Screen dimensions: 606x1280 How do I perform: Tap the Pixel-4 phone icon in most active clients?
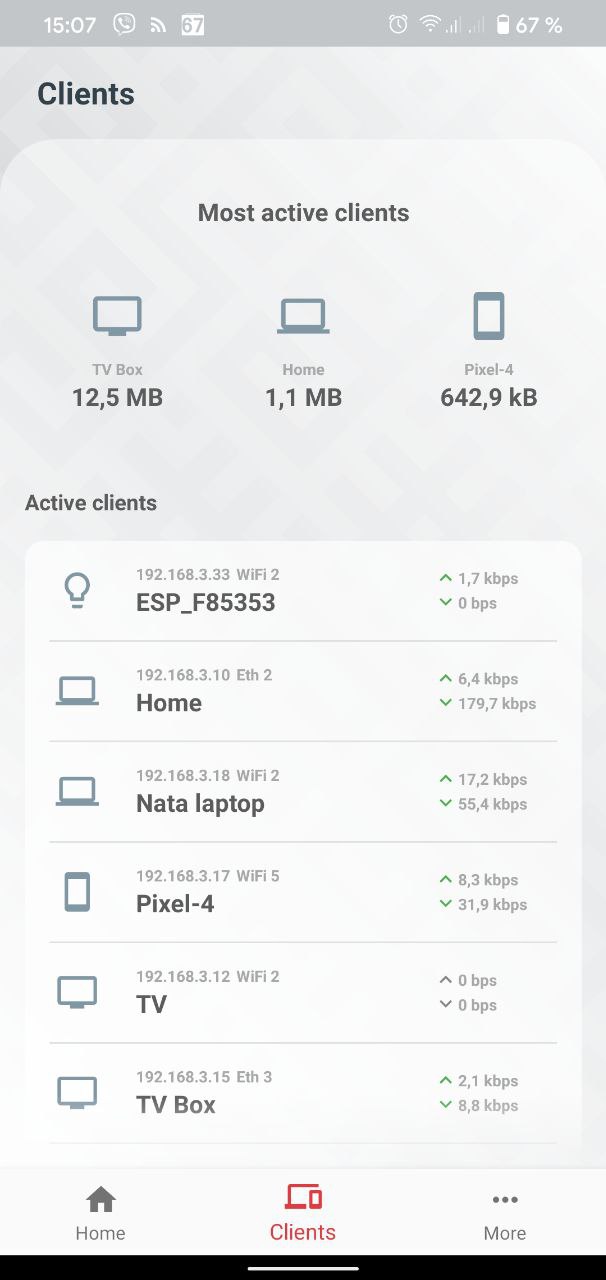[x=488, y=316]
